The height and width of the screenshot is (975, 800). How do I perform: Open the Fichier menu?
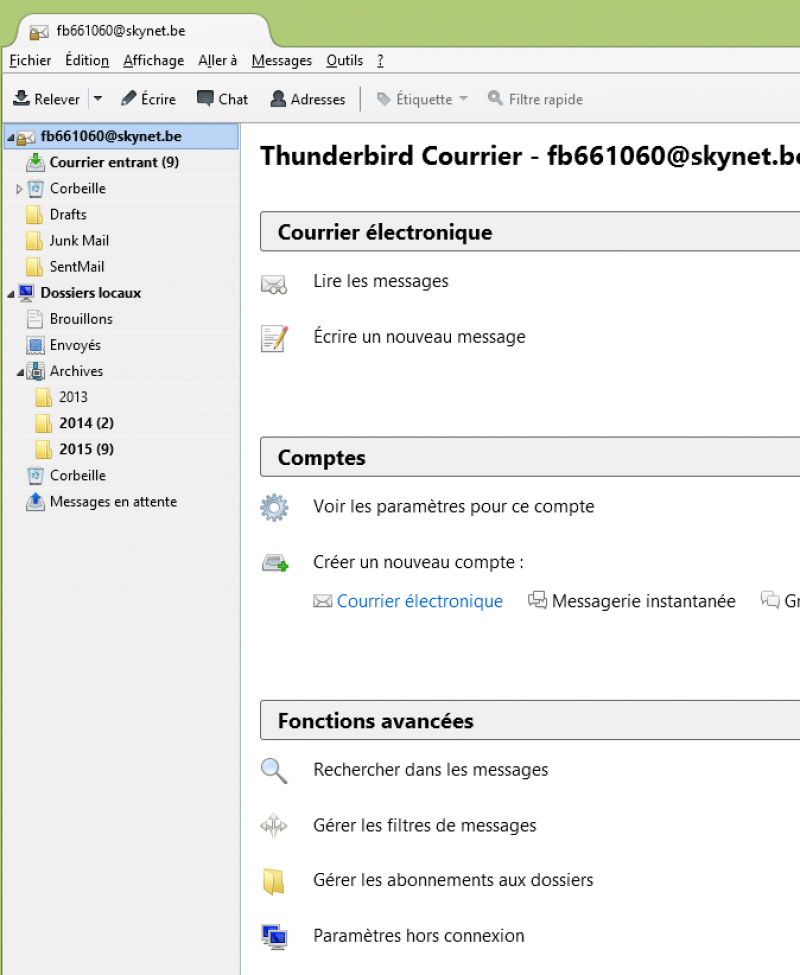[30, 60]
